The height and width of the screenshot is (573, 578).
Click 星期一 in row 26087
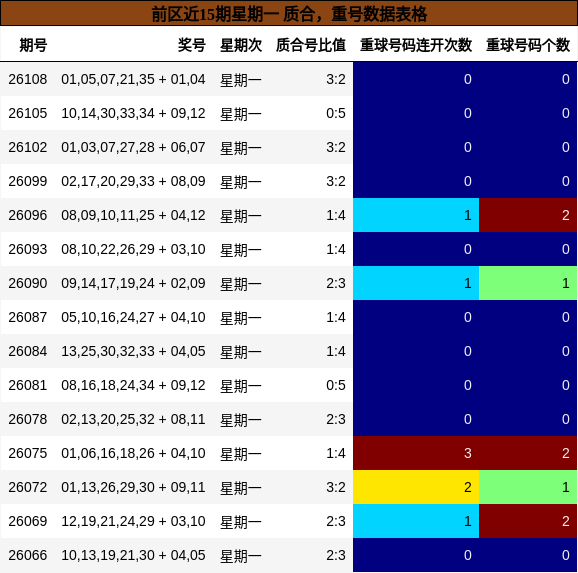(x=241, y=318)
